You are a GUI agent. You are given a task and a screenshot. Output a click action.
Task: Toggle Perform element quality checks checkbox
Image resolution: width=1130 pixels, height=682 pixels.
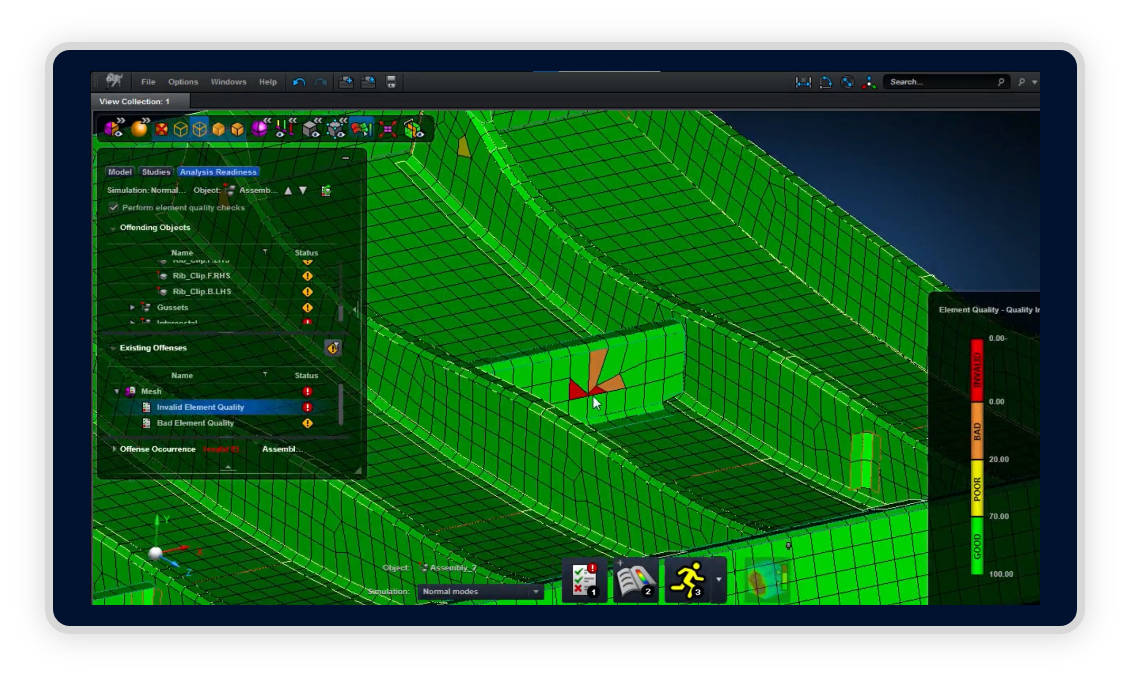[x=114, y=208]
